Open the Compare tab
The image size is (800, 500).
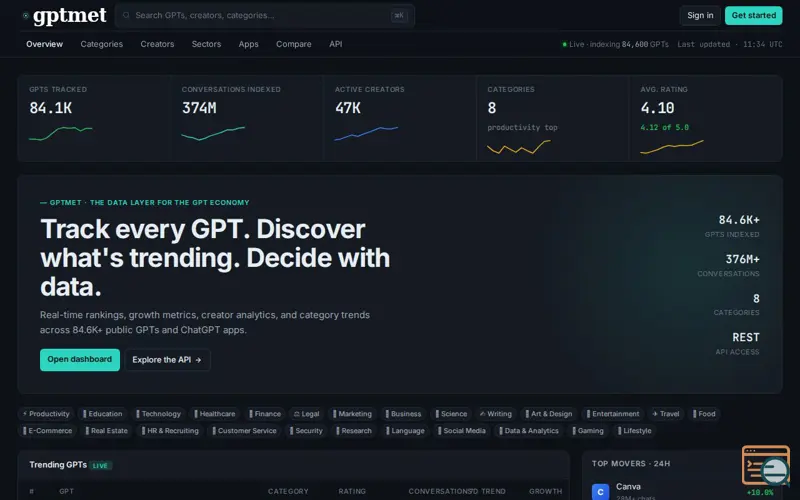[293, 44]
